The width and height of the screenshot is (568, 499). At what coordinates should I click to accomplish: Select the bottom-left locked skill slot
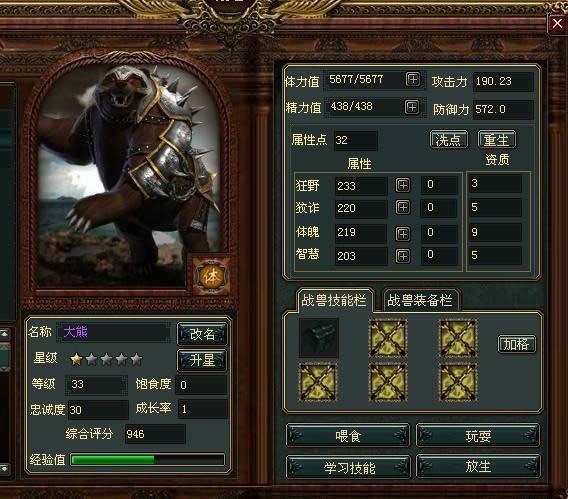(318, 382)
